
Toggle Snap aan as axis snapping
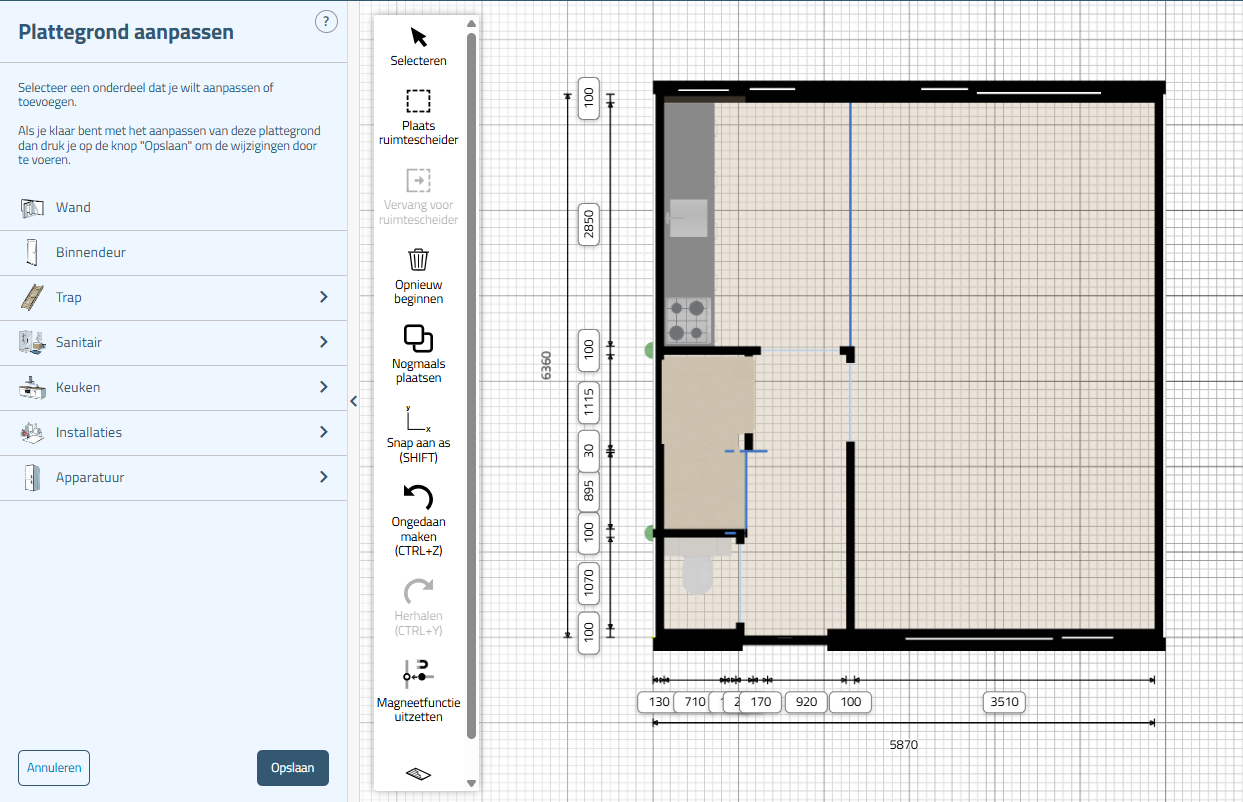[x=418, y=420]
